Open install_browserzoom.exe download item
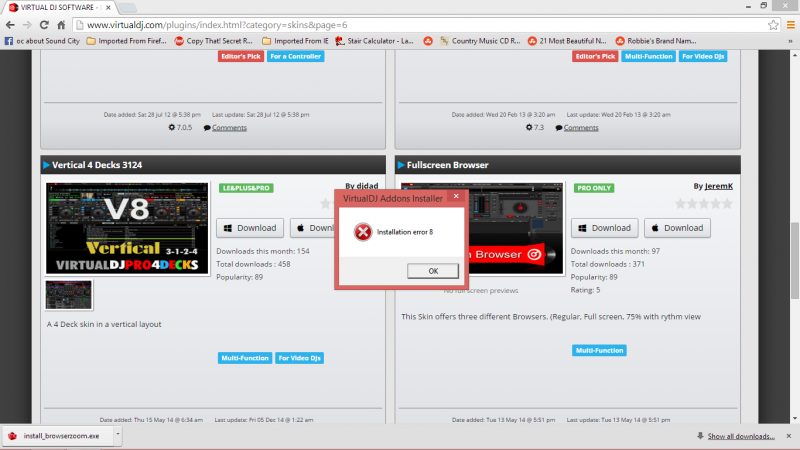Image resolution: width=800 pixels, height=450 pixels. 56,436
